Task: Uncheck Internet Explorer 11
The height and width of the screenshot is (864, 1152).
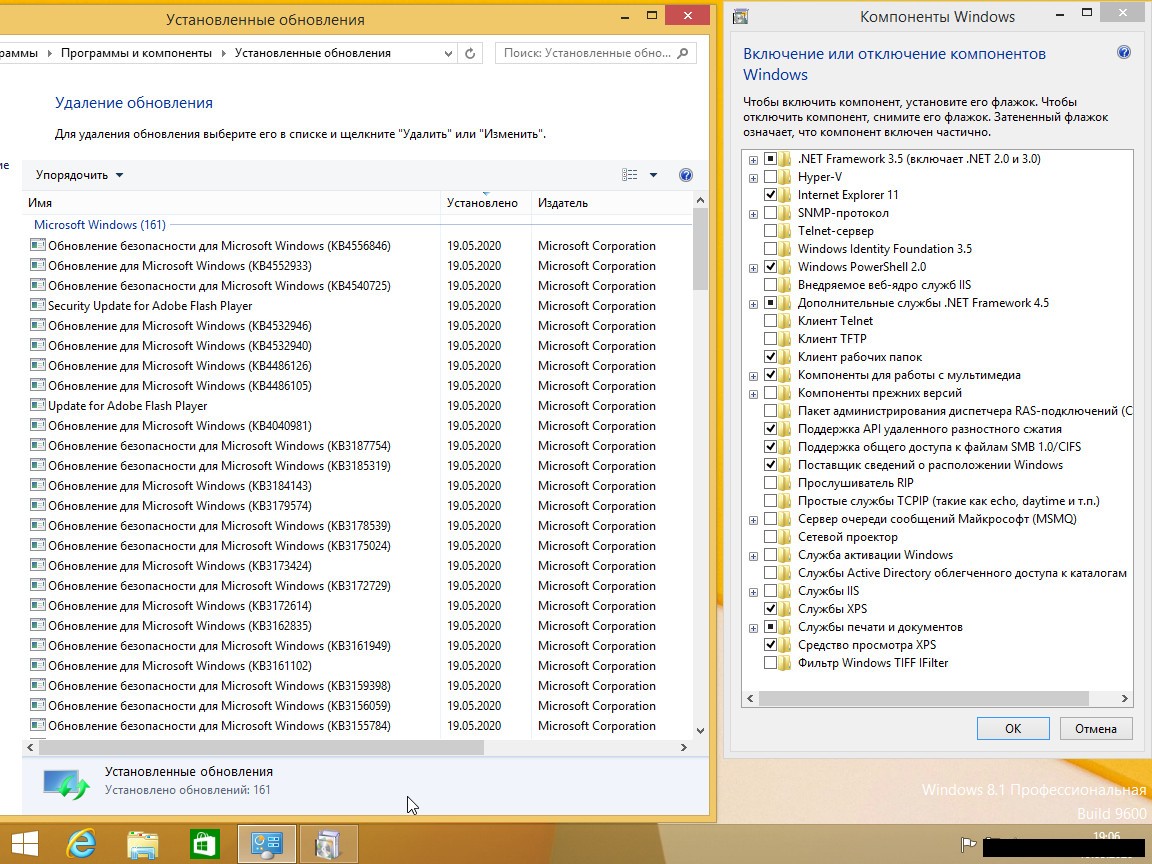Action: pyautogui.click(x=770, y=195)
